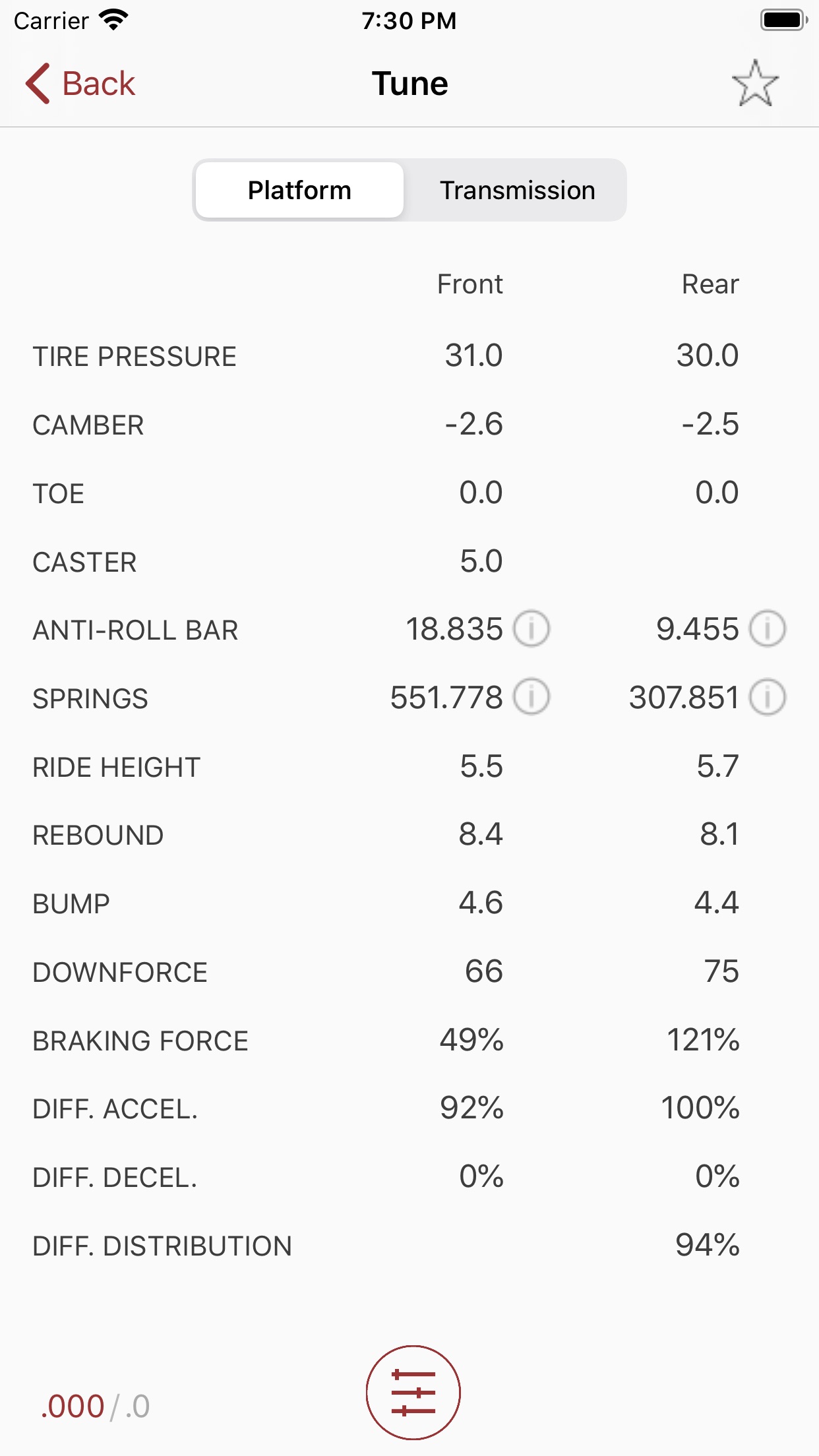The image size is (819, 1456).
Task: Switch to the Transmission tab
Action: [517, 190]
